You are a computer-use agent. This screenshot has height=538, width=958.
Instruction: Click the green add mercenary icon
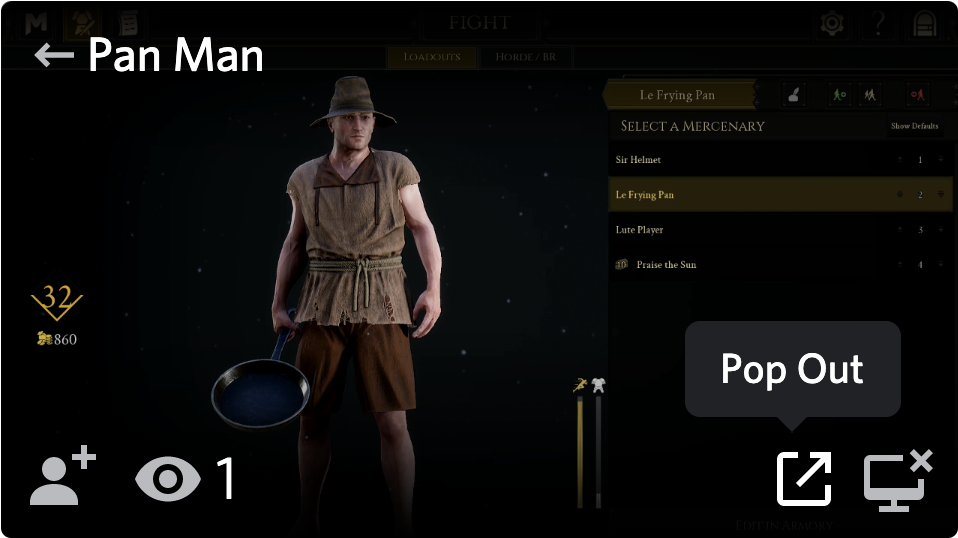click(x=840, y=95)
